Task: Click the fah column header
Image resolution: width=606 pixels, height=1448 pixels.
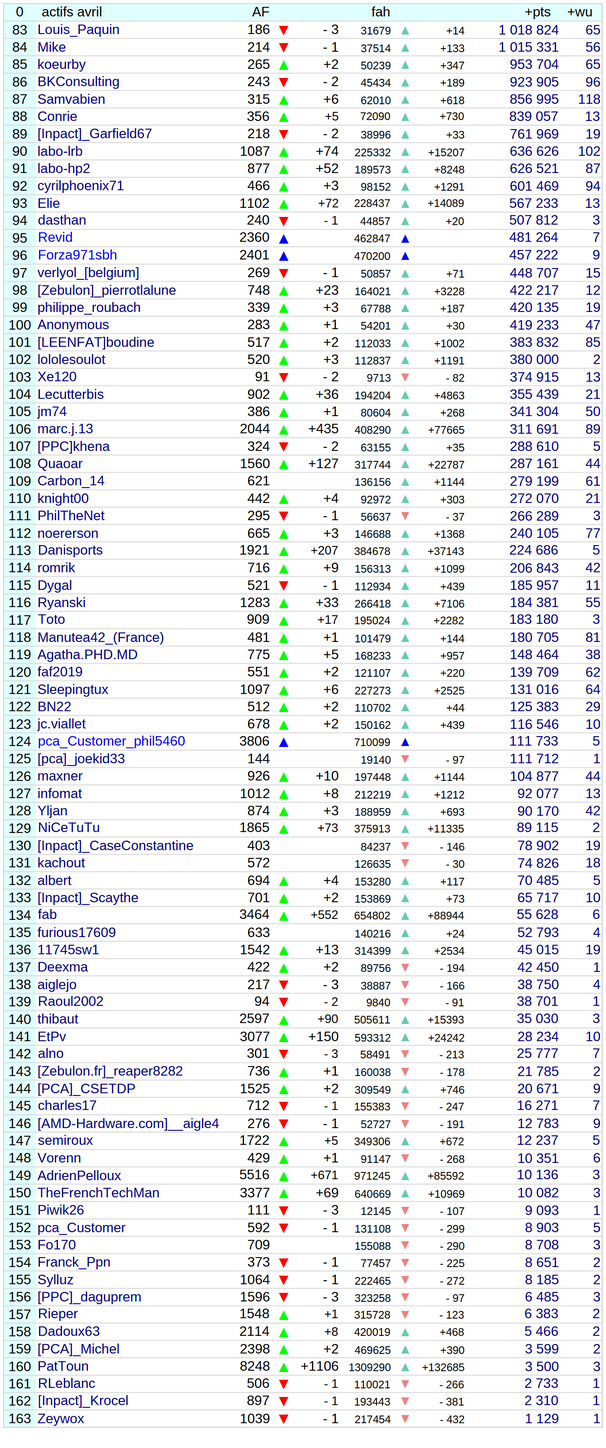Action: pos(380,12)
